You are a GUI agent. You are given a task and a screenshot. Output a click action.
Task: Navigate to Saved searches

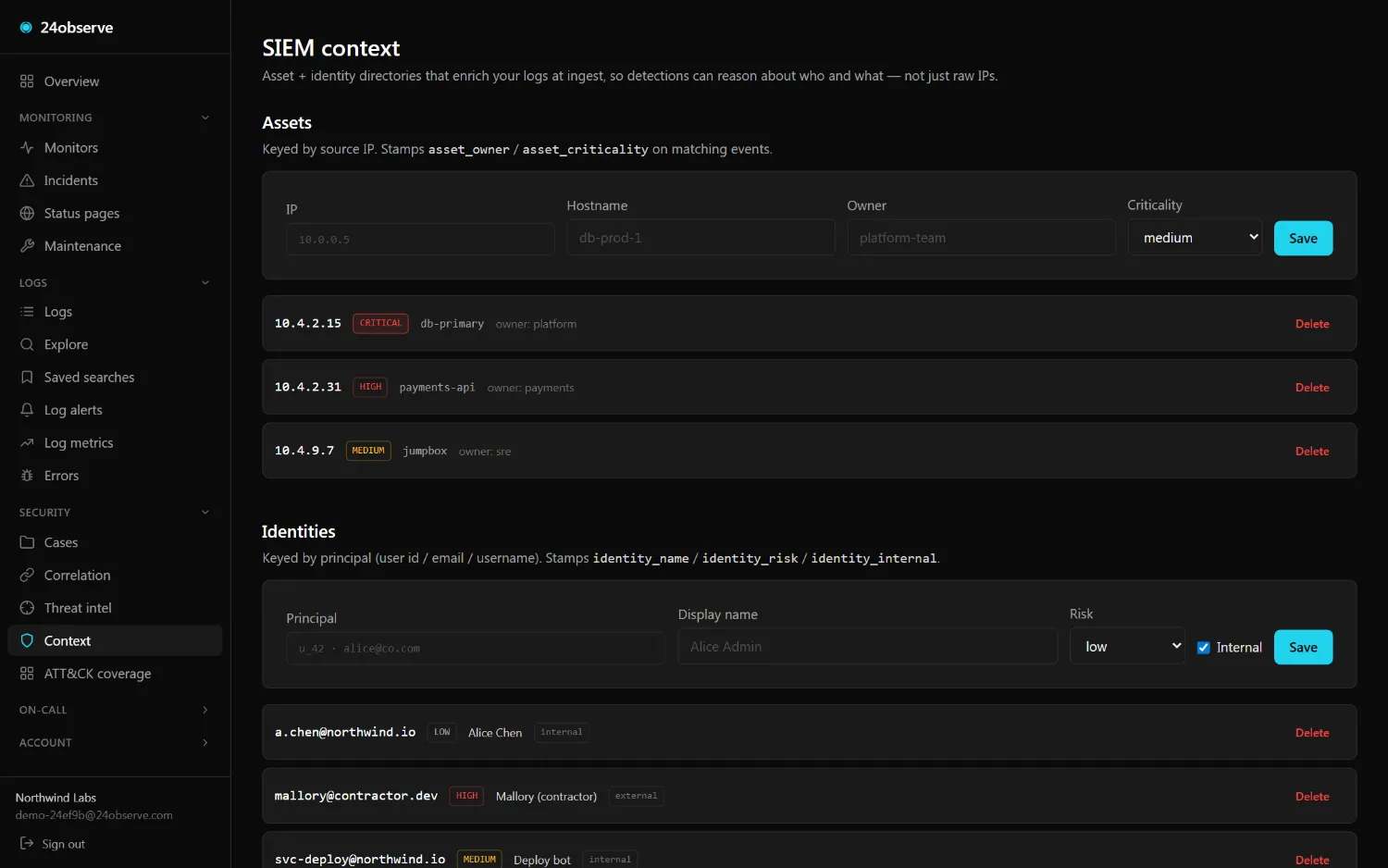click(115, 378)
